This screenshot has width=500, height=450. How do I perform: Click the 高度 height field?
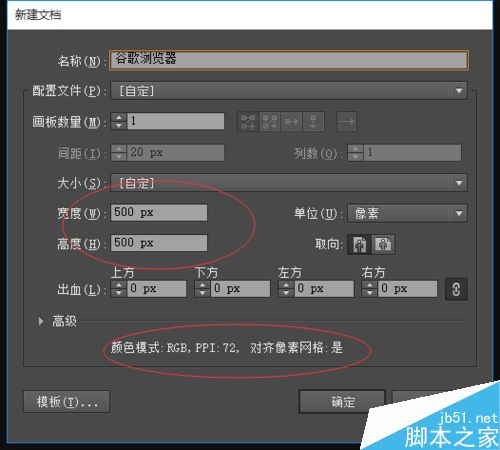pyautogui.click(x=159, y=243)
